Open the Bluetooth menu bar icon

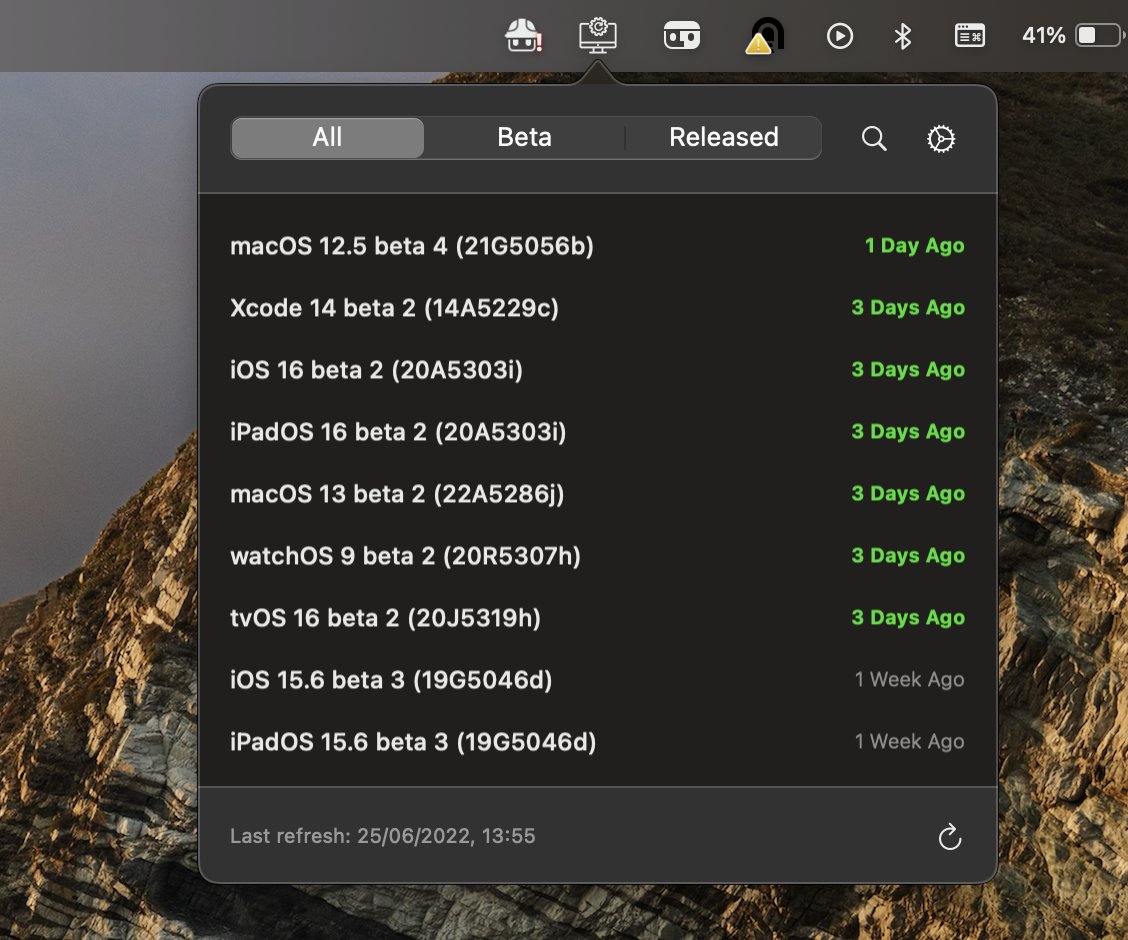[x=903, y=36]
